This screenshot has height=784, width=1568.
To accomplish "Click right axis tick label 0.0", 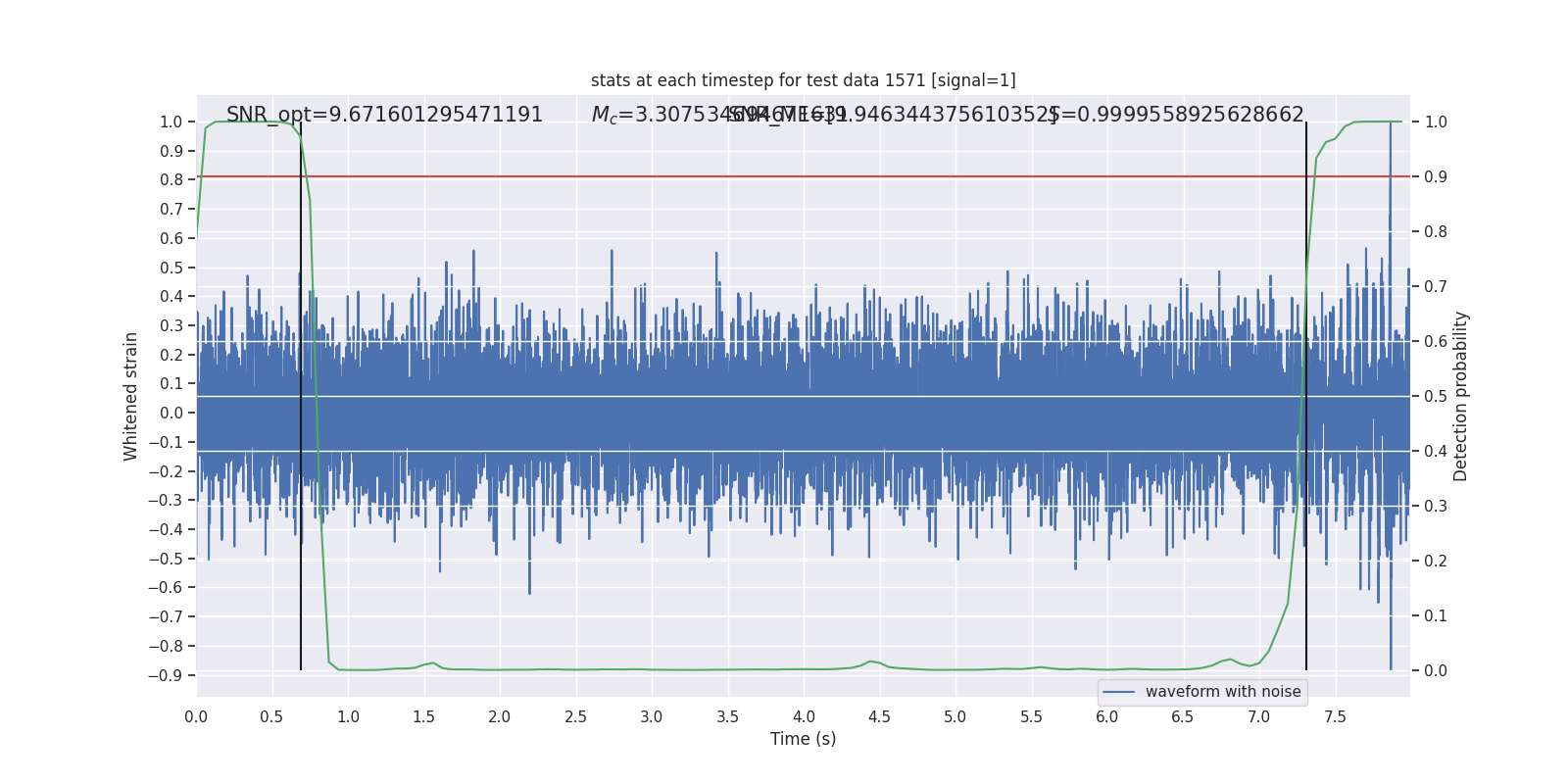I will [x=1436, y=670].
